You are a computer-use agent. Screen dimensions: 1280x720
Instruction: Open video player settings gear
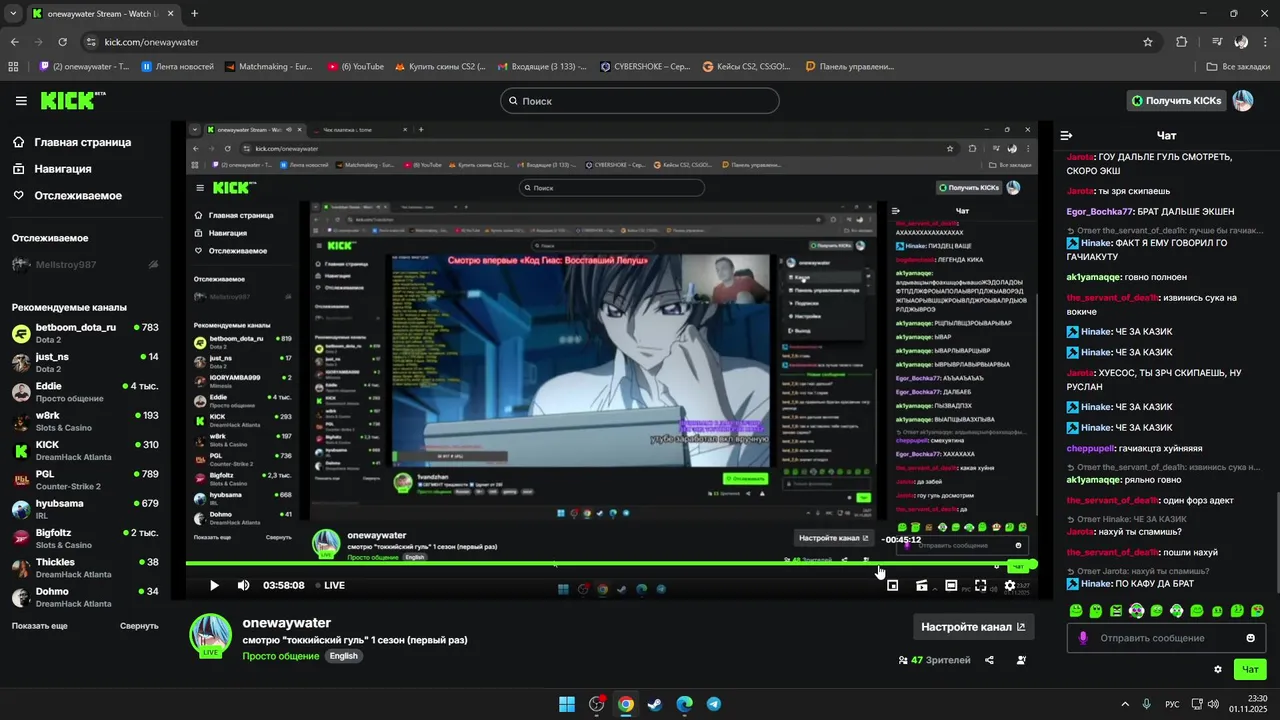click(1010, 586)
